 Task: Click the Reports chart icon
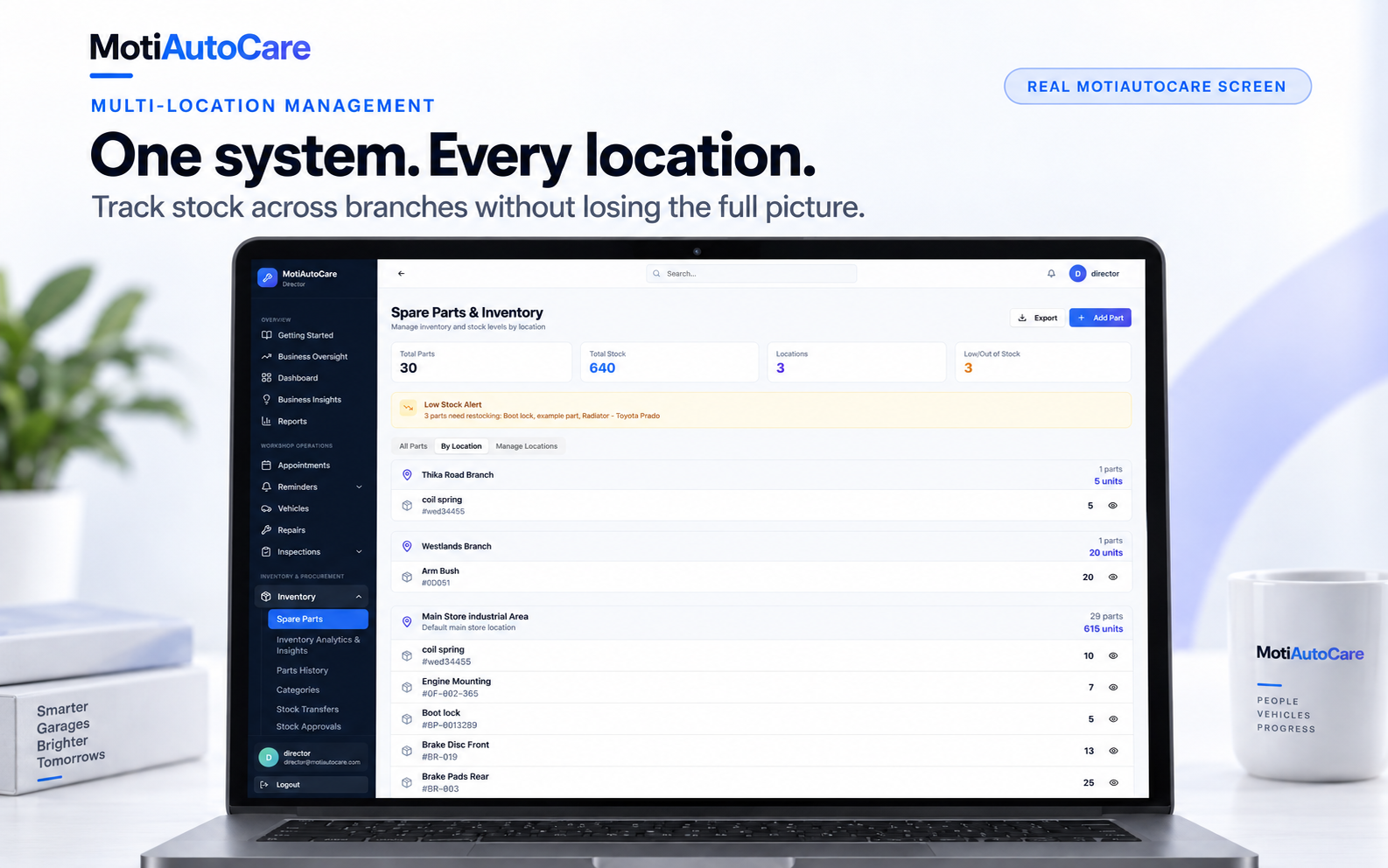point(266,421)
